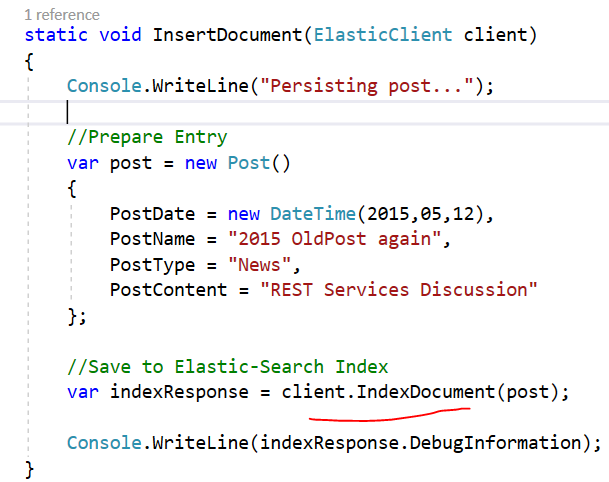Click the PostName property
This screenshot has height=482, width=609.
[150, 239]
